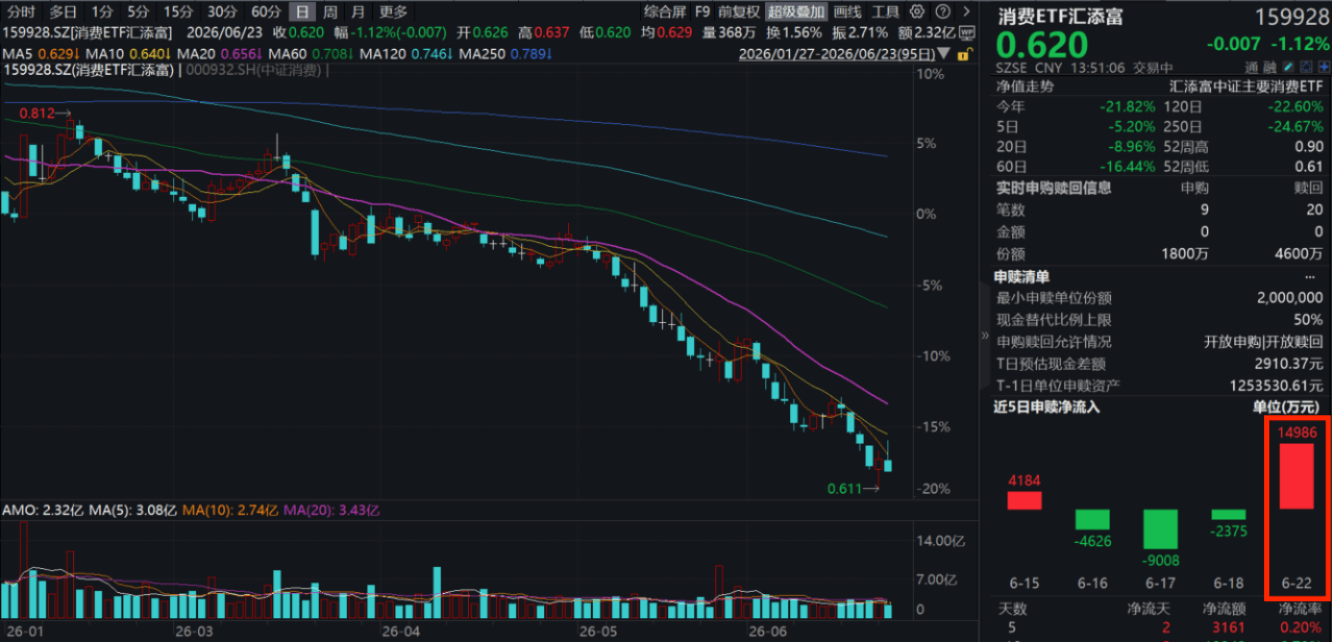The width and height of the screenshot is (1332, 642).
Task: Click the 14986 red bar for 6-22
Action: pos(1296,476)
